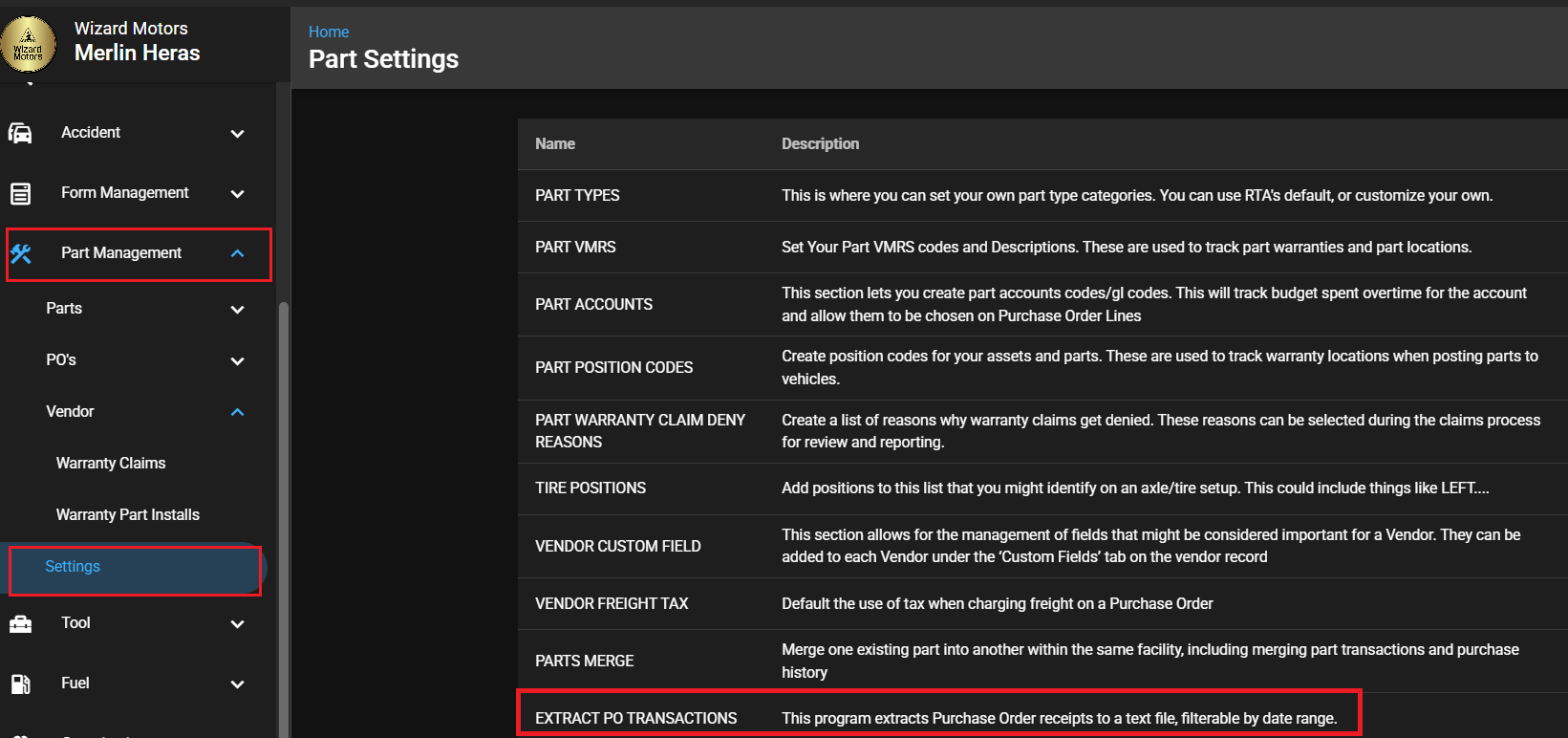This screenshot has height=738, width=1568.
Task: Open the PARTS MERGE setting
Action: (x=584, y=662)
